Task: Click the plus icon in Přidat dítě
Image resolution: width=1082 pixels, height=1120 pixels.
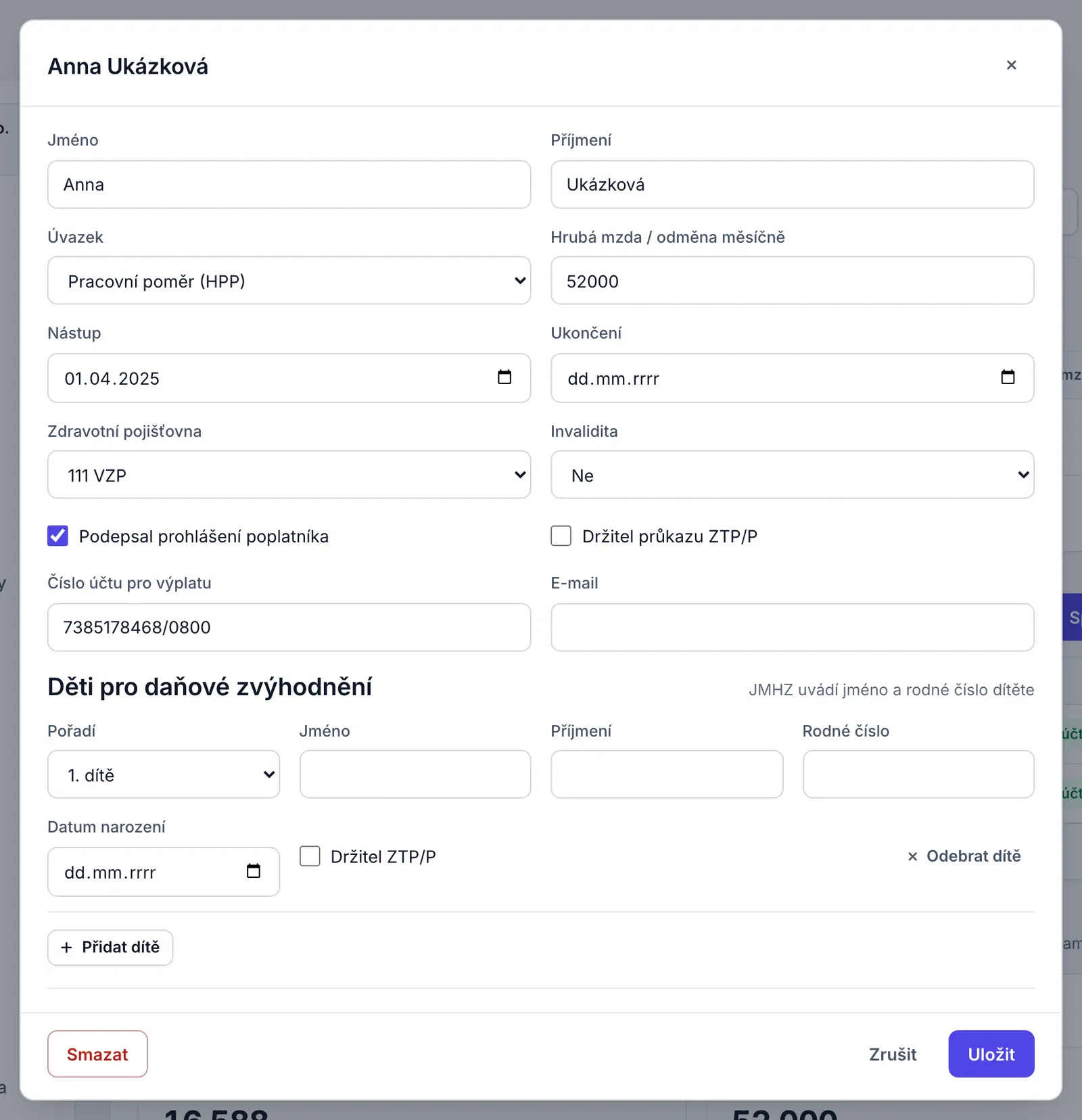Action: pos(66,948)
